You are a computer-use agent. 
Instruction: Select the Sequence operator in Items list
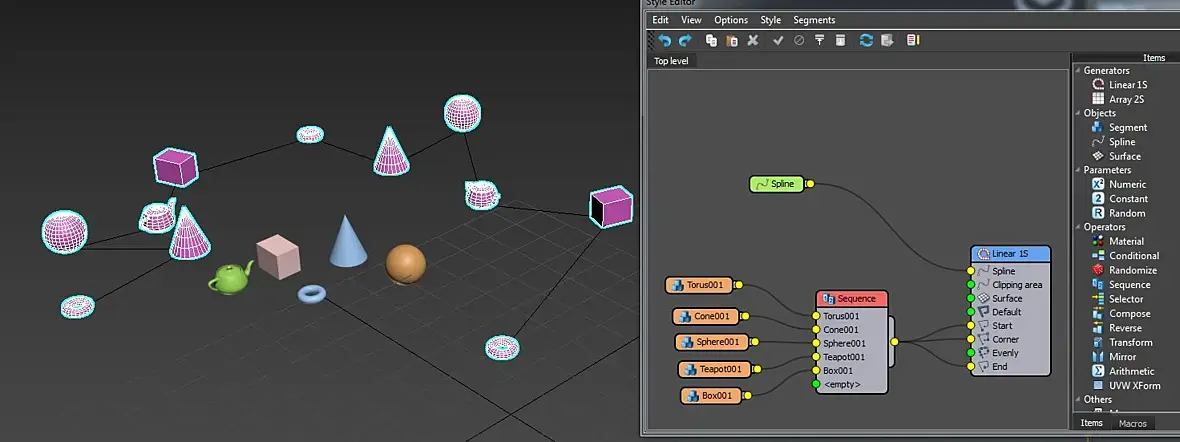1121,285
